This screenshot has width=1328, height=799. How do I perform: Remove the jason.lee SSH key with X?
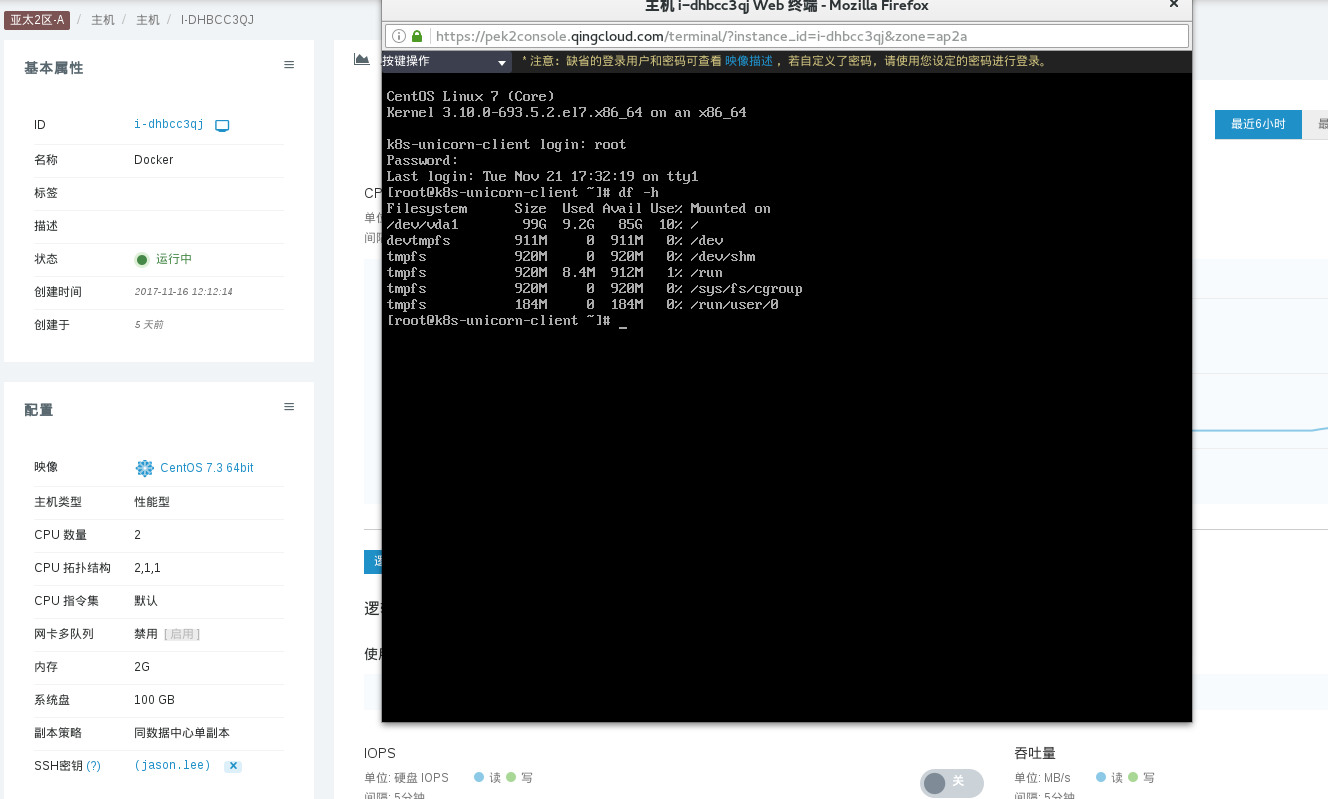pyautogui.click(x=232, y=766)
